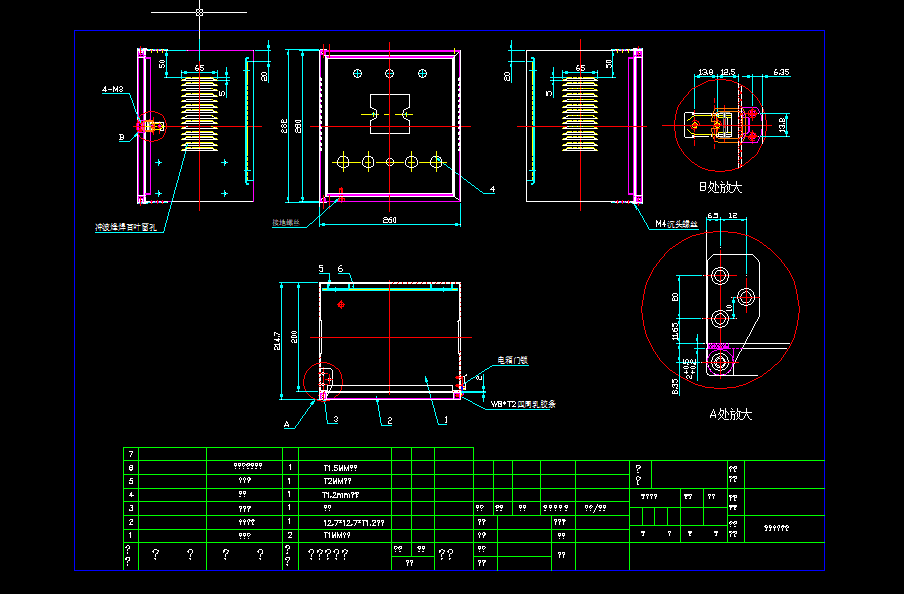
Task: Click the 6.35 dimension in detail B
Action: [781, 72]
